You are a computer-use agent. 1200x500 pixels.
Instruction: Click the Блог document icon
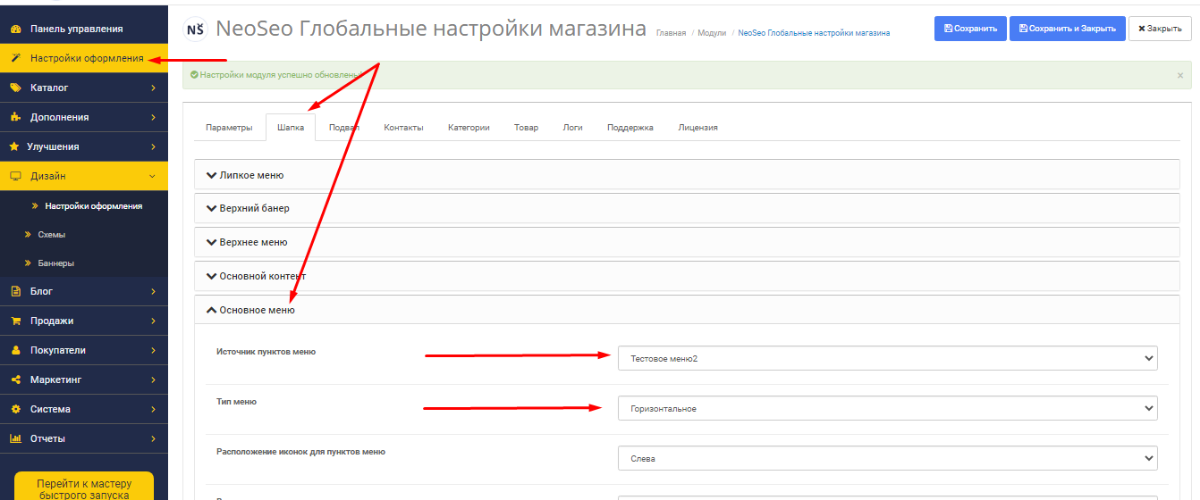click(15, 292)
